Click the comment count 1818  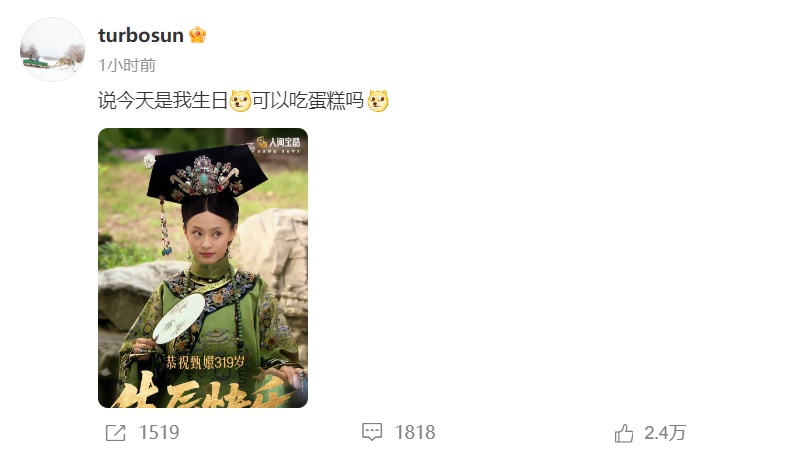[x=415, y=433]
